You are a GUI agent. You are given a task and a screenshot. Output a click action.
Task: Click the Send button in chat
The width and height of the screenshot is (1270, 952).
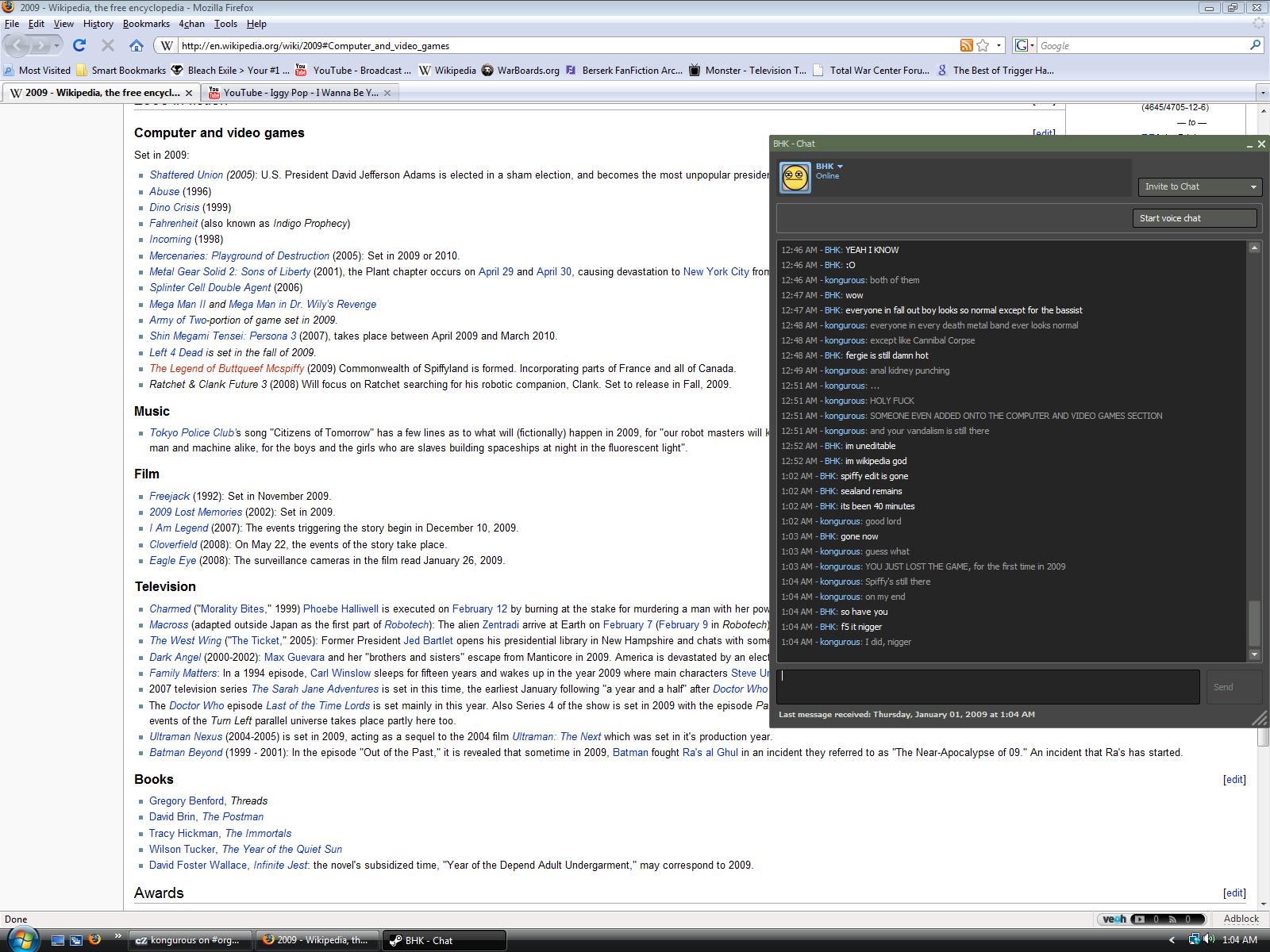pyautogui.click(x=1234, y=687)
